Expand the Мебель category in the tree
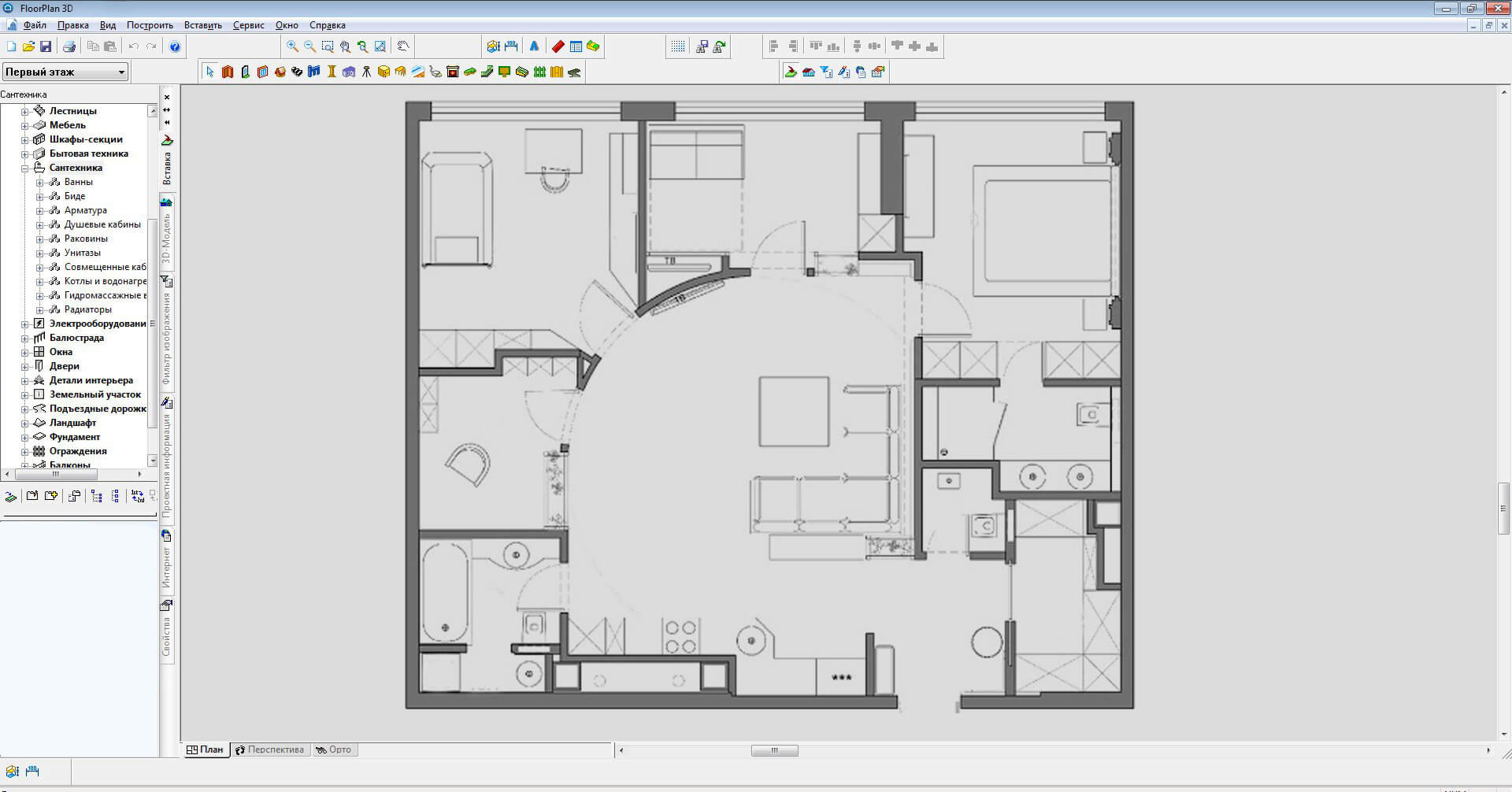The image size is (1512, 792). click(25, 126)
